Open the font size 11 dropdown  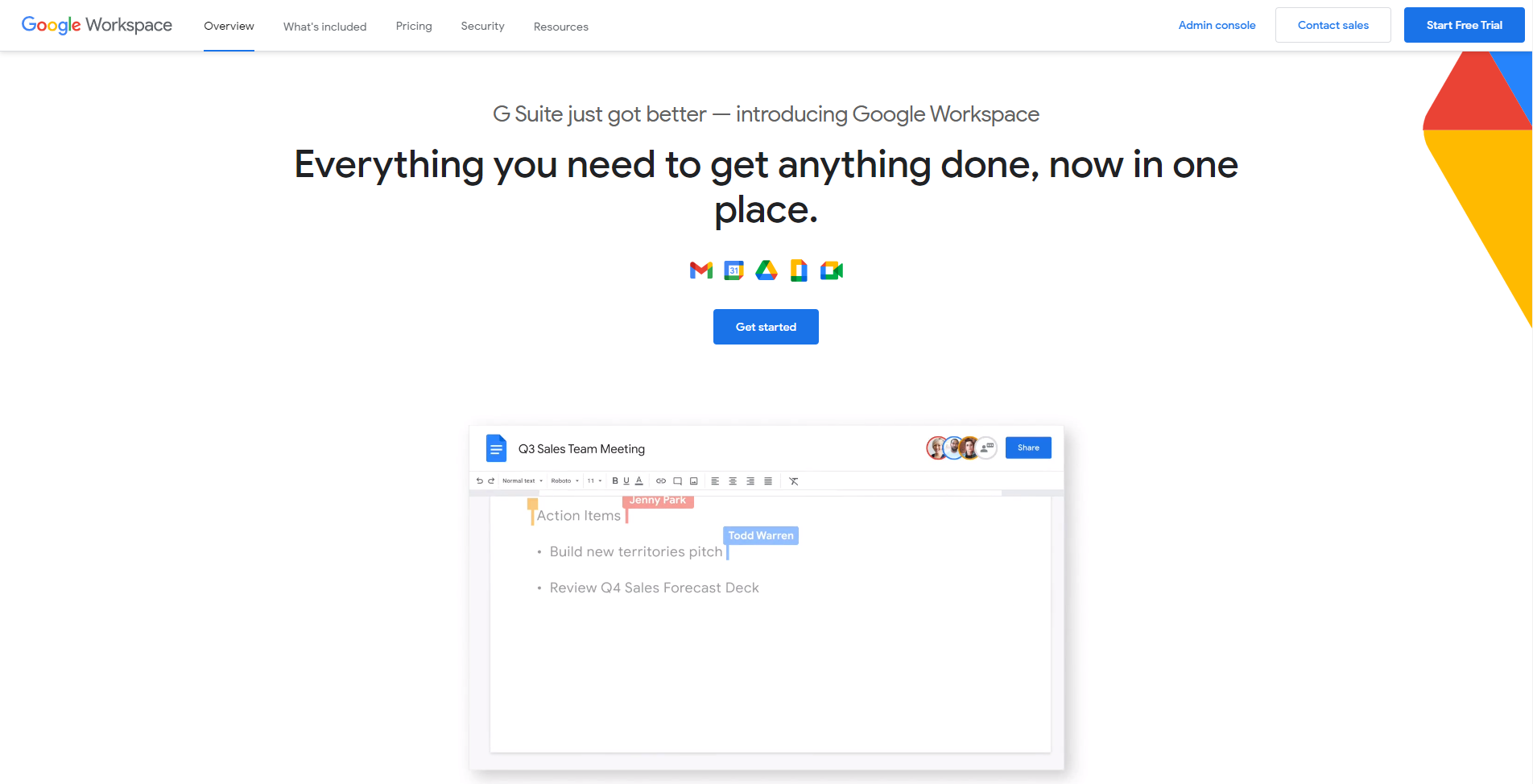pos(594,481)
